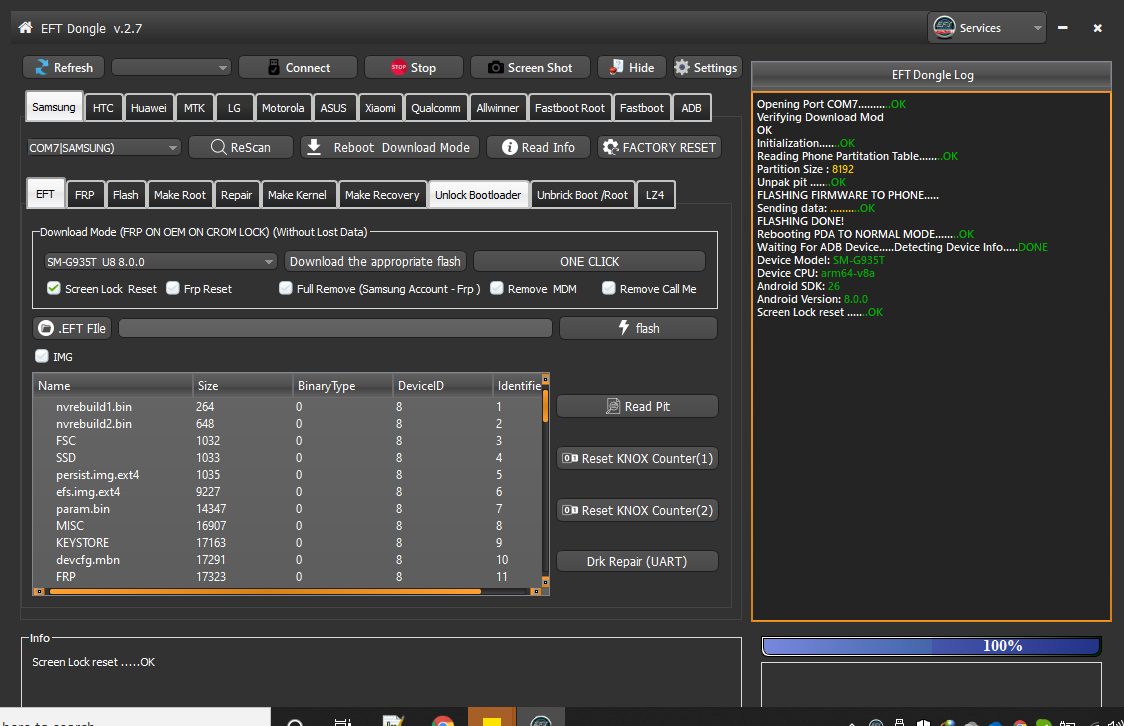1124x726 pixels.
Task: Enable Full Remove (Samsung Account - Frp) checkbox
Action: pos(286,288)
